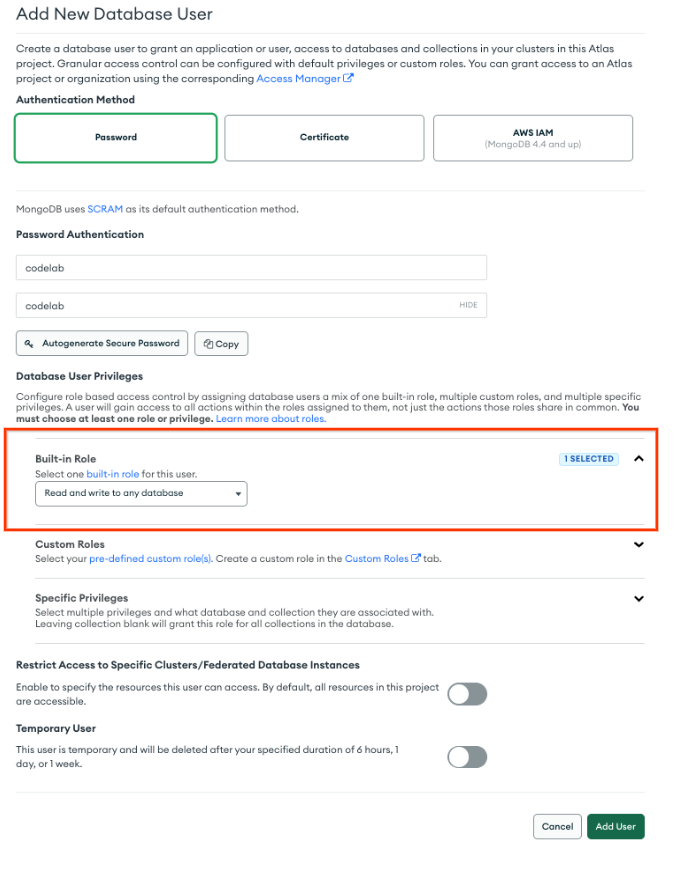
Task: Click the Cancel button
Action: click(557, 827)
